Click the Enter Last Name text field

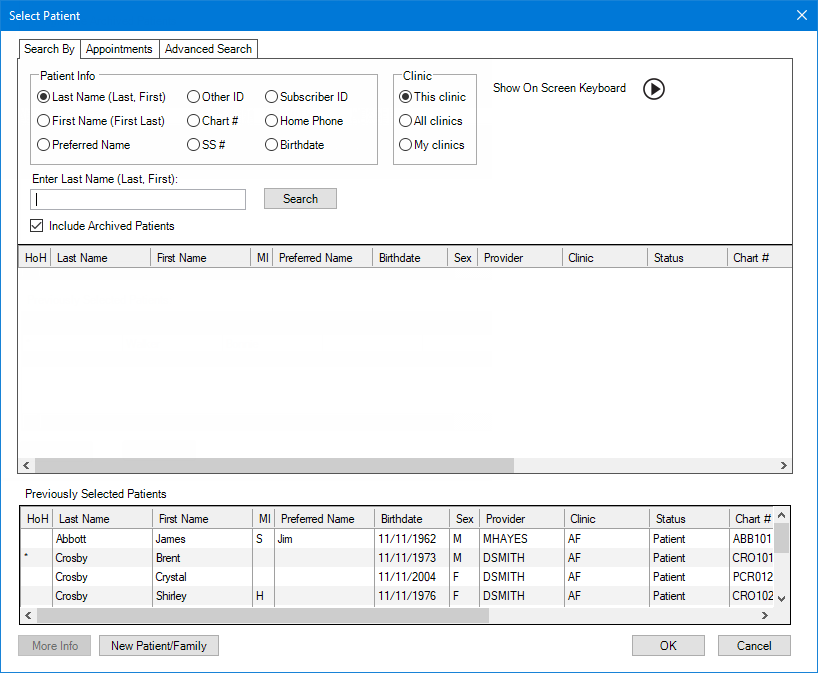click(x=138, y=199)
